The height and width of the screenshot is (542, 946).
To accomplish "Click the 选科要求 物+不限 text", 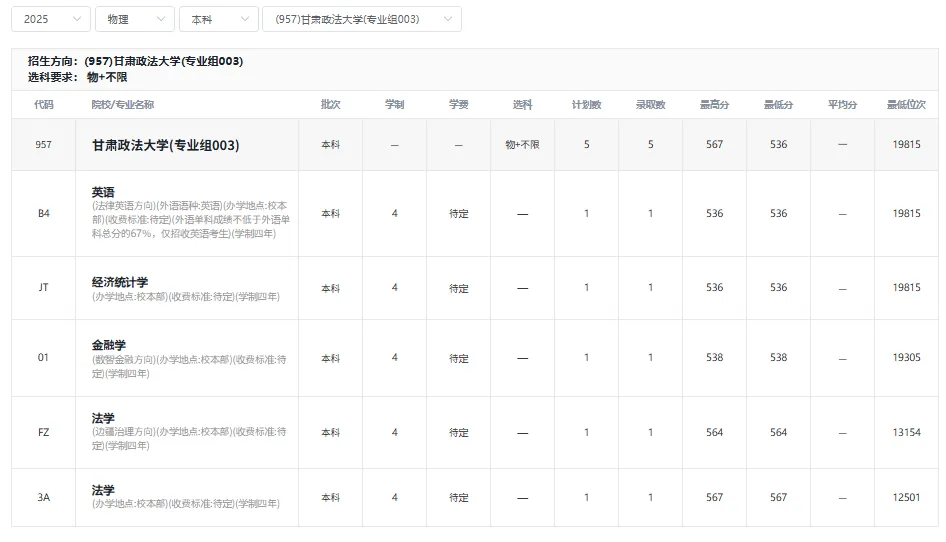I will [x=77, y=77].
